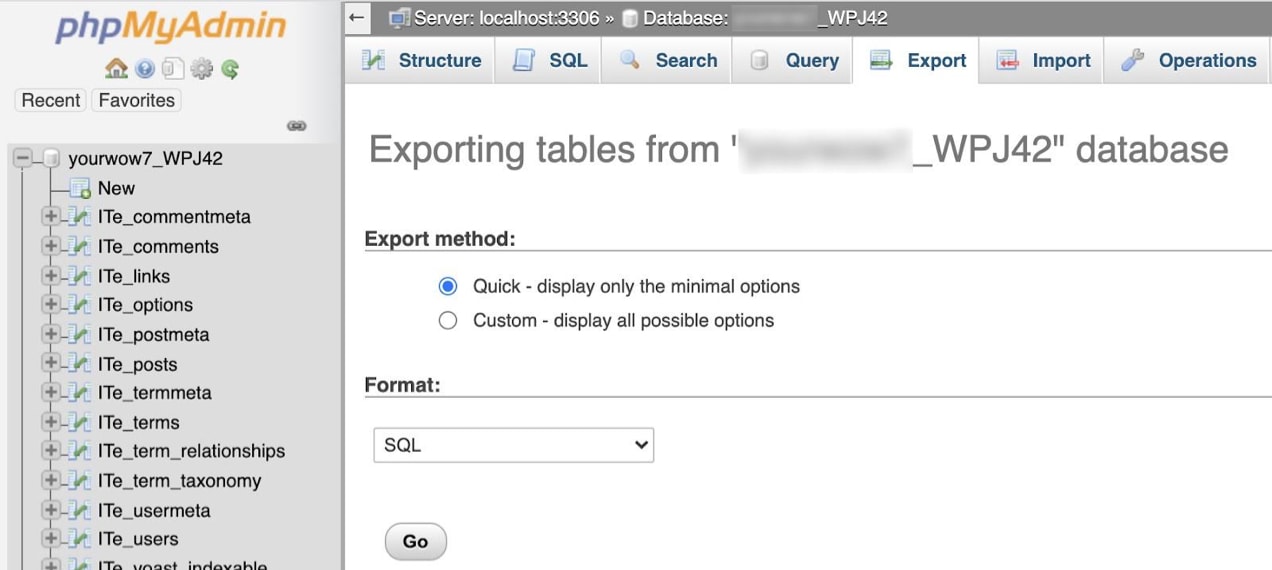Image resolution: width=1272 pixels, height=570 pixels.
Task: Select the Custom export method radio
Action: (448, 321)
